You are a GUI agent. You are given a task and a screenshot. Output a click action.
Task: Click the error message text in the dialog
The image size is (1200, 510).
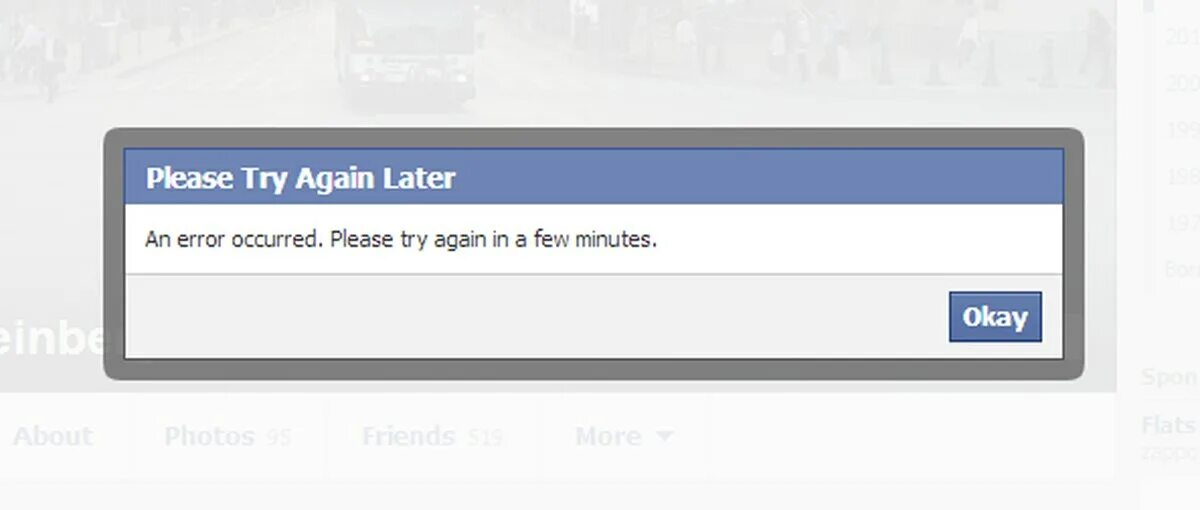401,240
